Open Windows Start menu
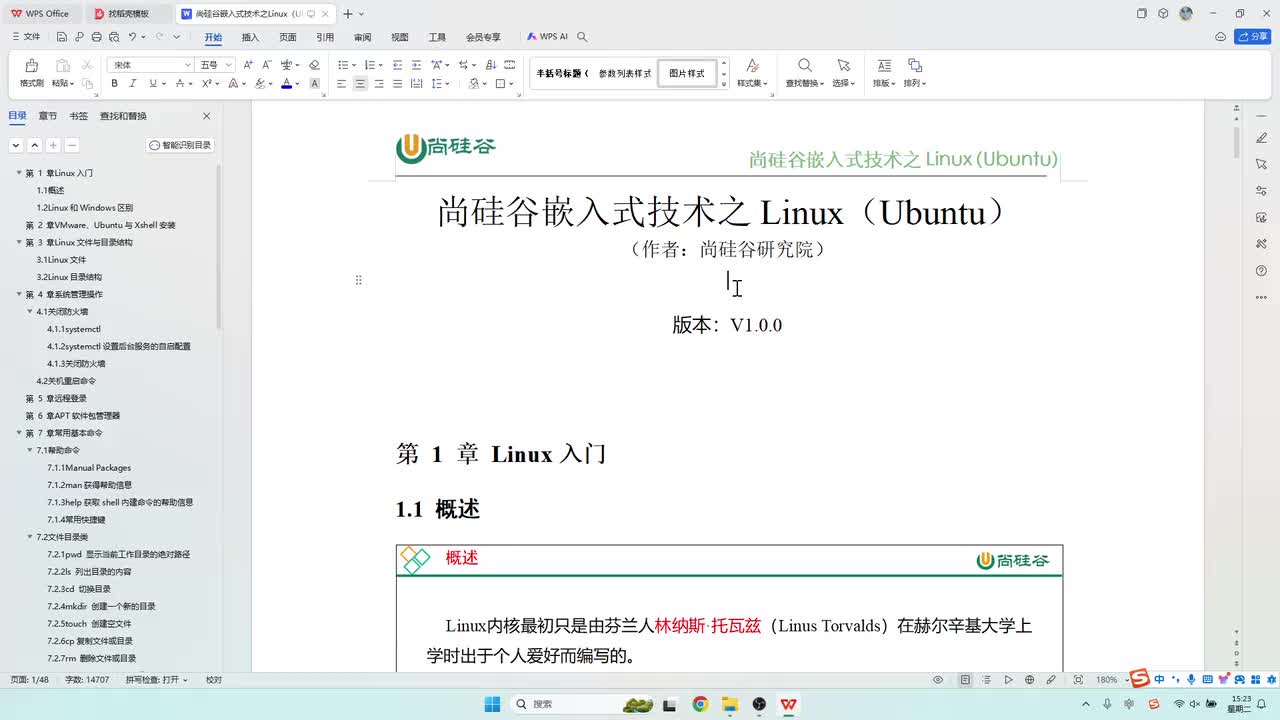The image size is (1280, 720). (492, 704)
